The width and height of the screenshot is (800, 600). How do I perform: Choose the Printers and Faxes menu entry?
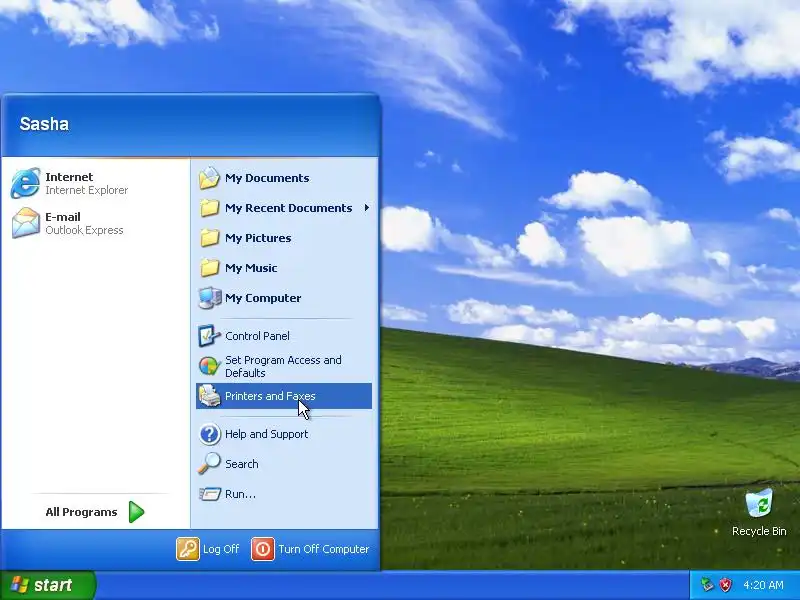284,396
